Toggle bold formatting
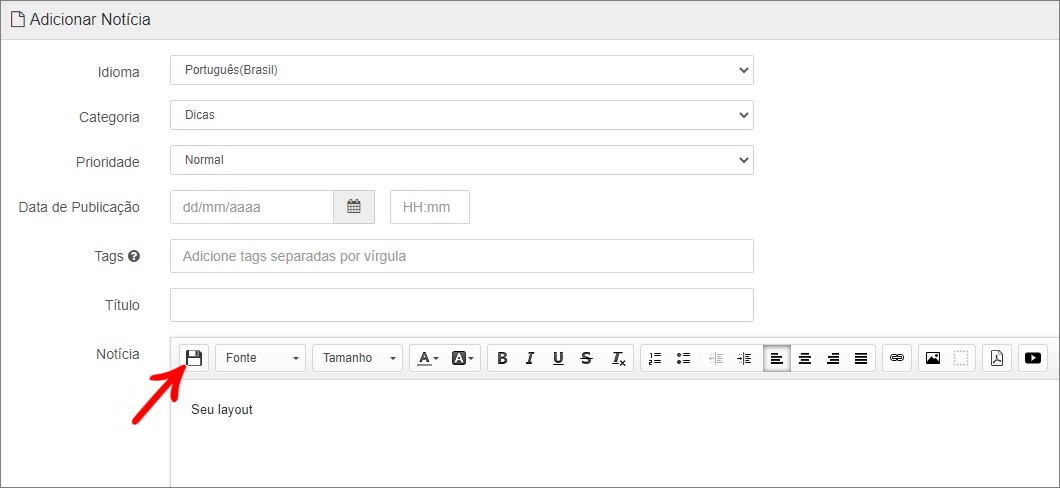The width and height of the screenshot is (1060, 488). point(502,358)
